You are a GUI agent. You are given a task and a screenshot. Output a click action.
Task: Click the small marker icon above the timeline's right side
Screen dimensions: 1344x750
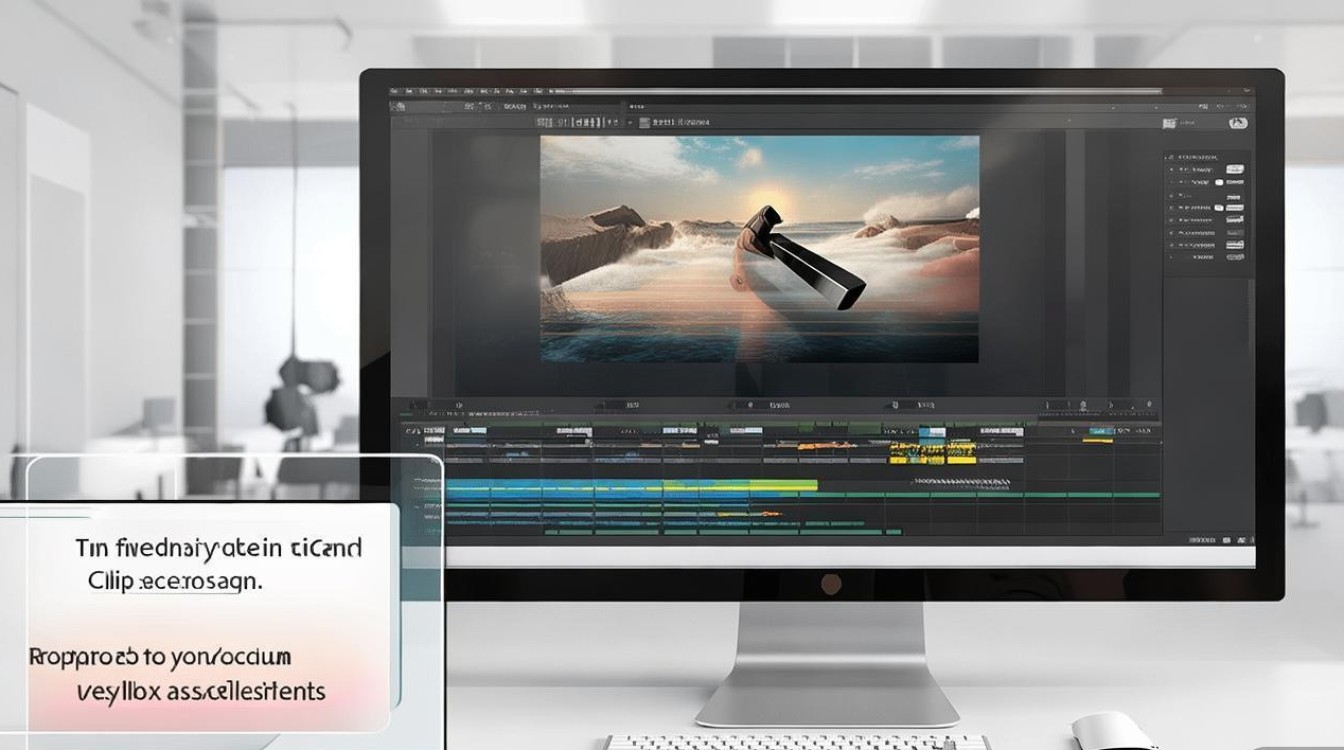[1081, 406]
